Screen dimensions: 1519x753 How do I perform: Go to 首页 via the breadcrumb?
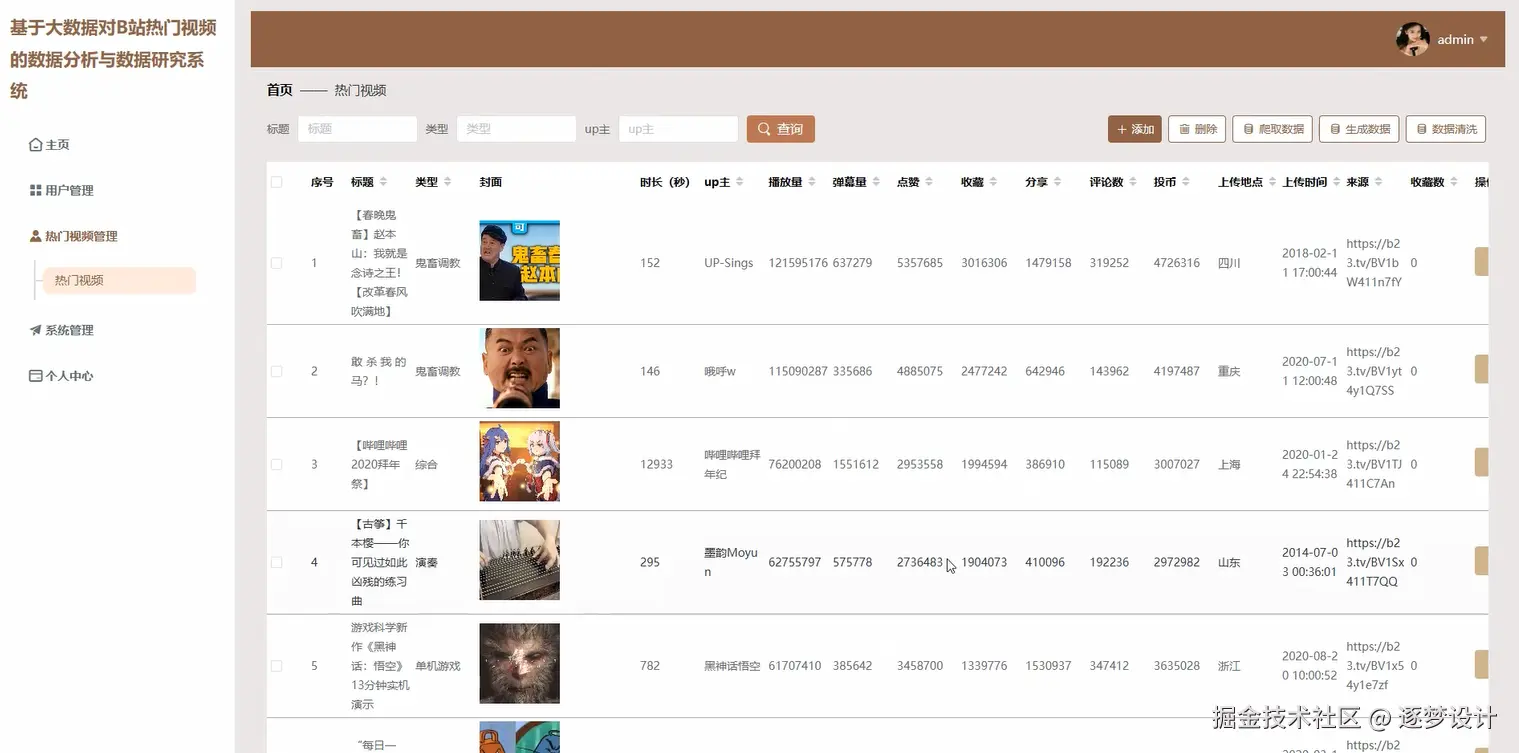click(x=280, y=90)
